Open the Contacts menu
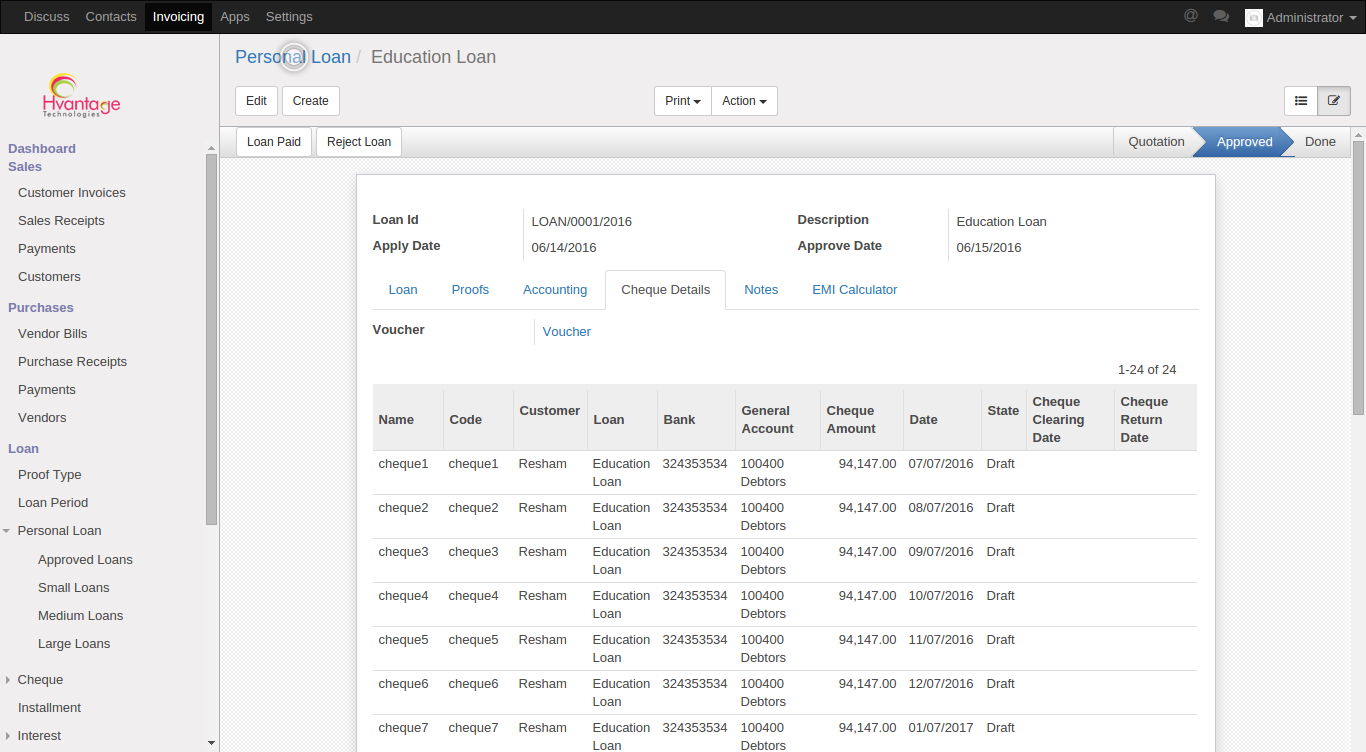The image size is (1366, 752). (x=111, y=17)
